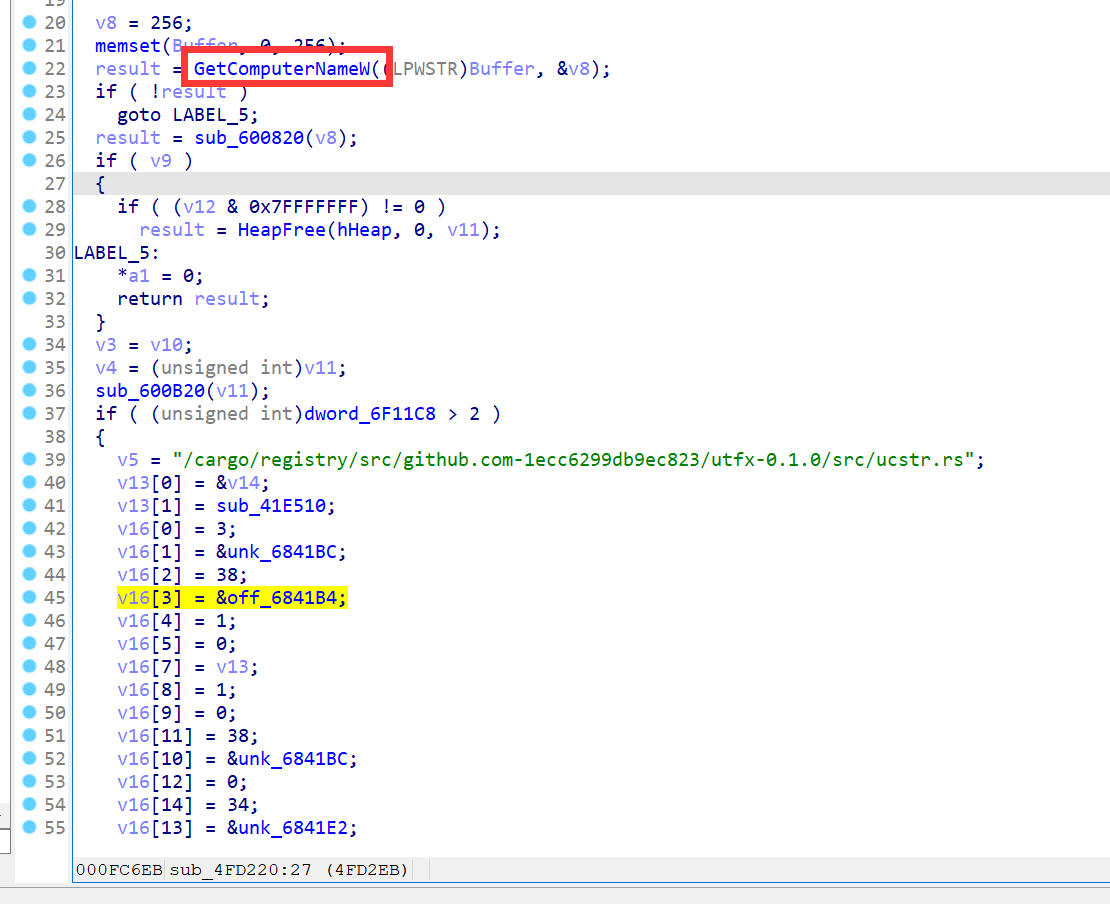Click &unk_6841BC on line 52
The height and width of the screenshot is (904, 1110).
(x=287, y=759)
